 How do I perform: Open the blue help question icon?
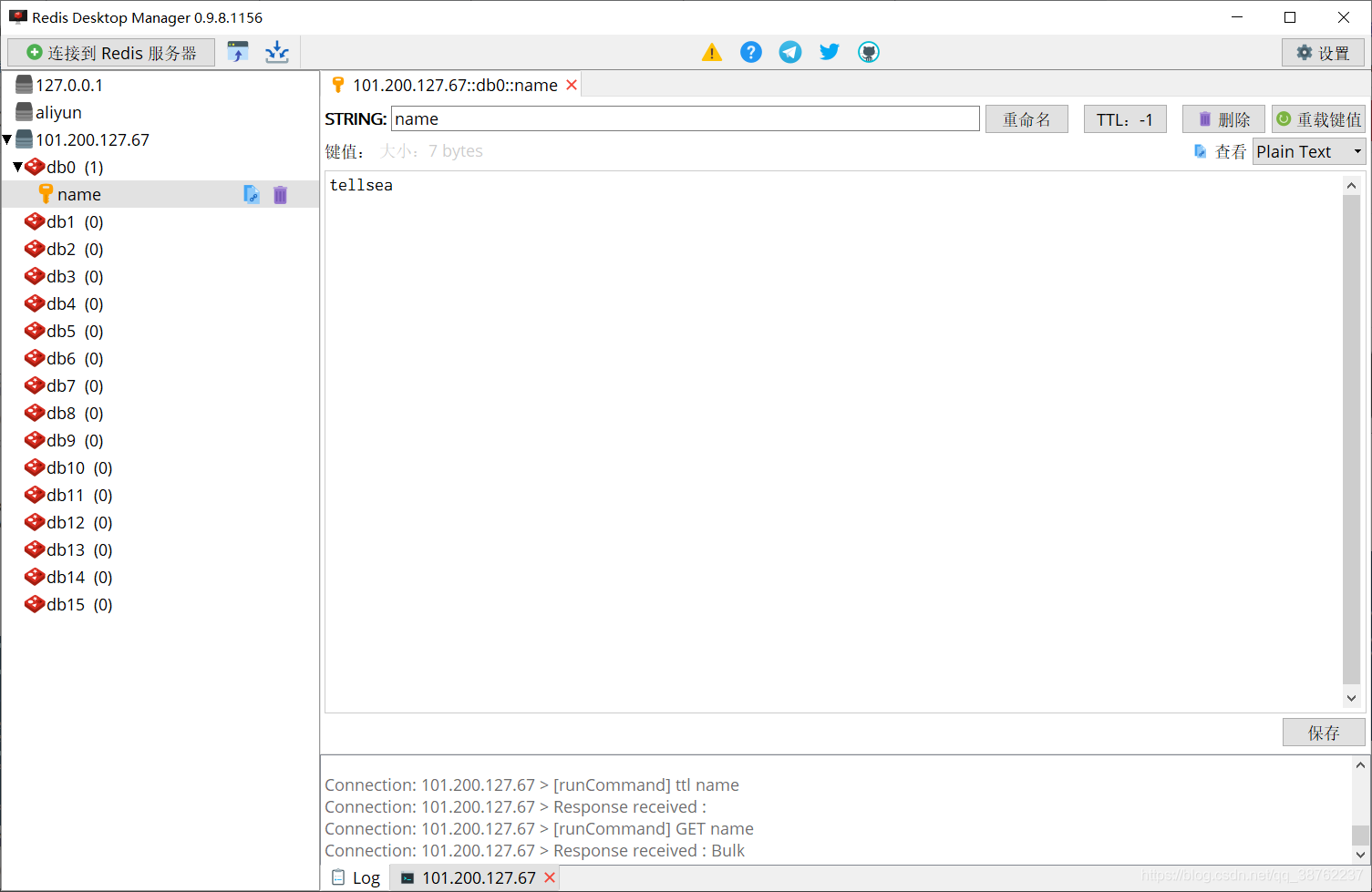pos(751,52)
